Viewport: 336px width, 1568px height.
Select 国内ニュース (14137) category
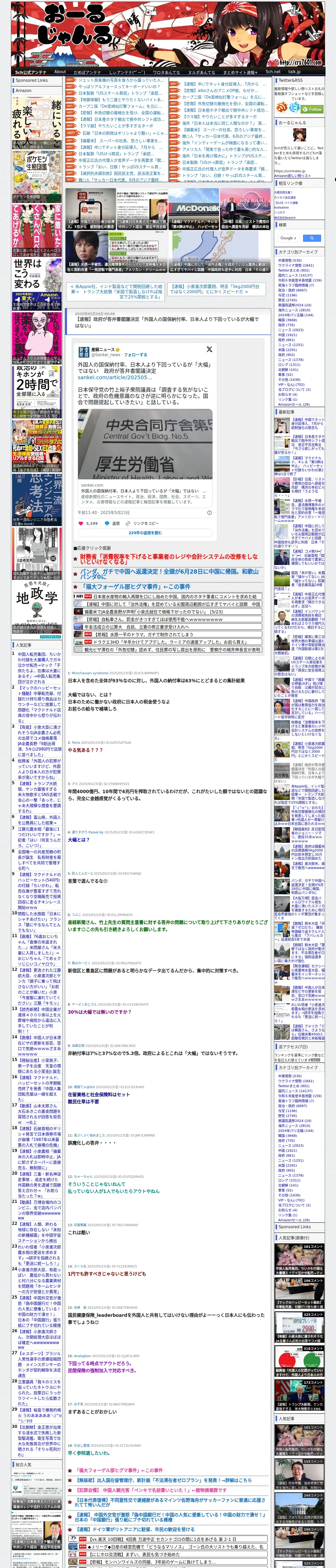tap(295, 275)
